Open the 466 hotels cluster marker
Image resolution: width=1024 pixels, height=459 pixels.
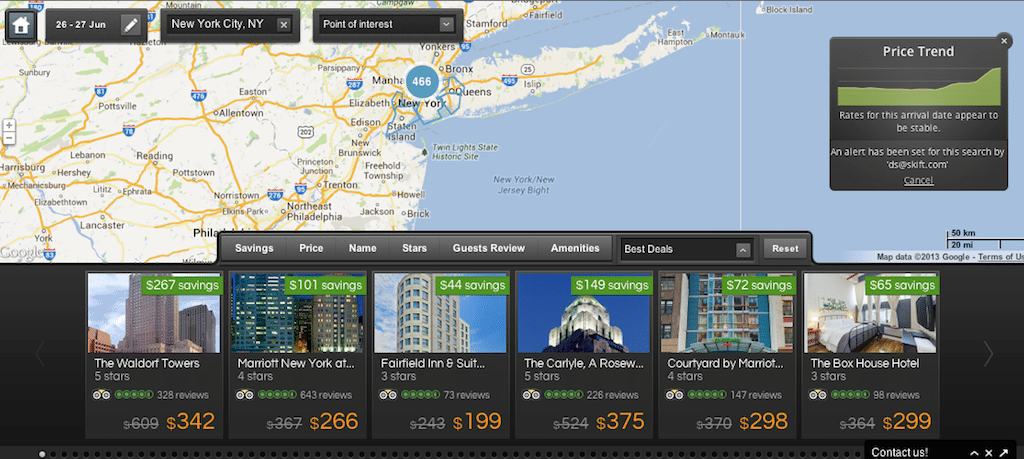(422, 82)
